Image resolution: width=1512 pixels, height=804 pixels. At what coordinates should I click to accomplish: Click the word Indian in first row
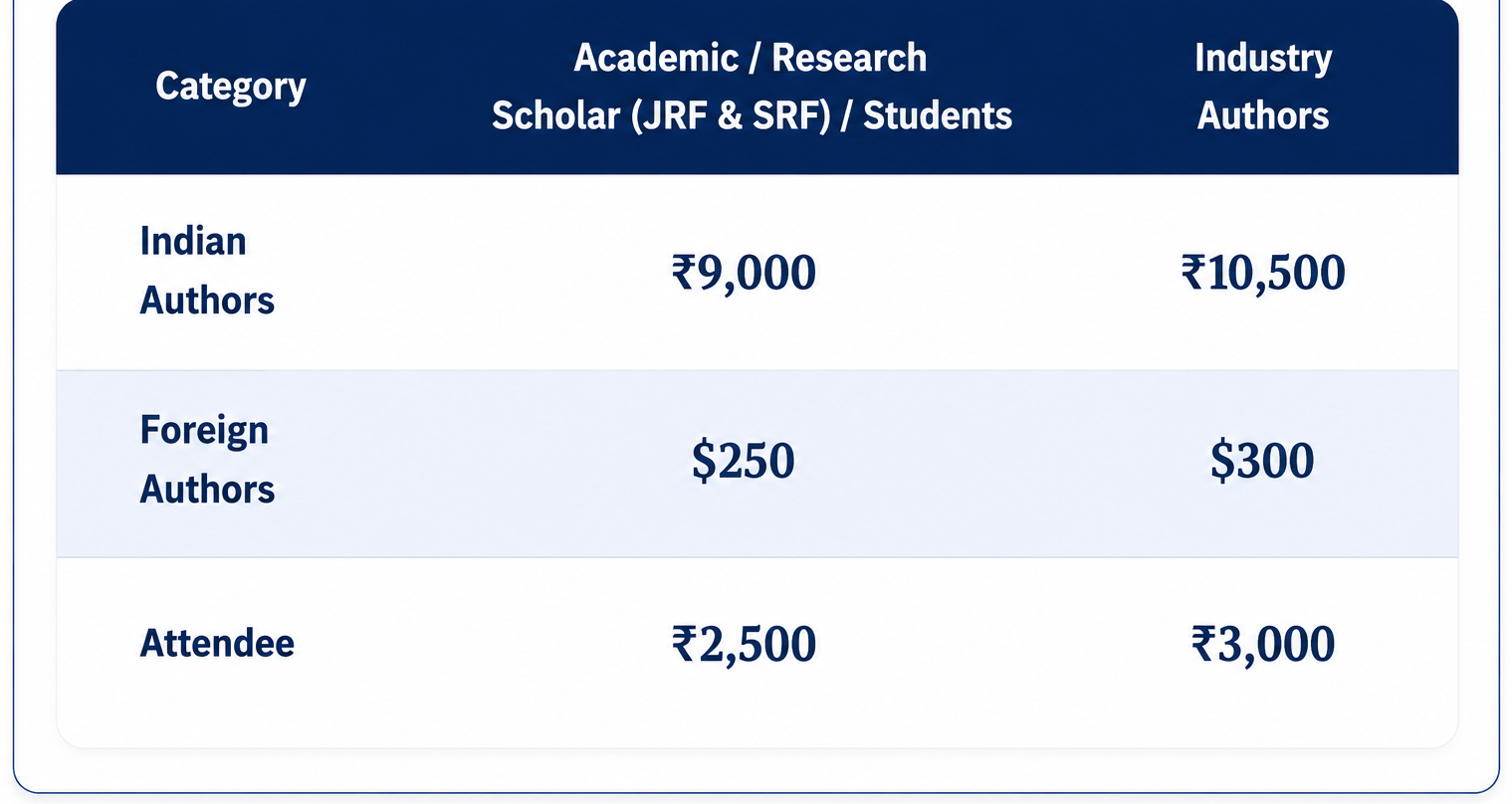click(x=193, y=241)
